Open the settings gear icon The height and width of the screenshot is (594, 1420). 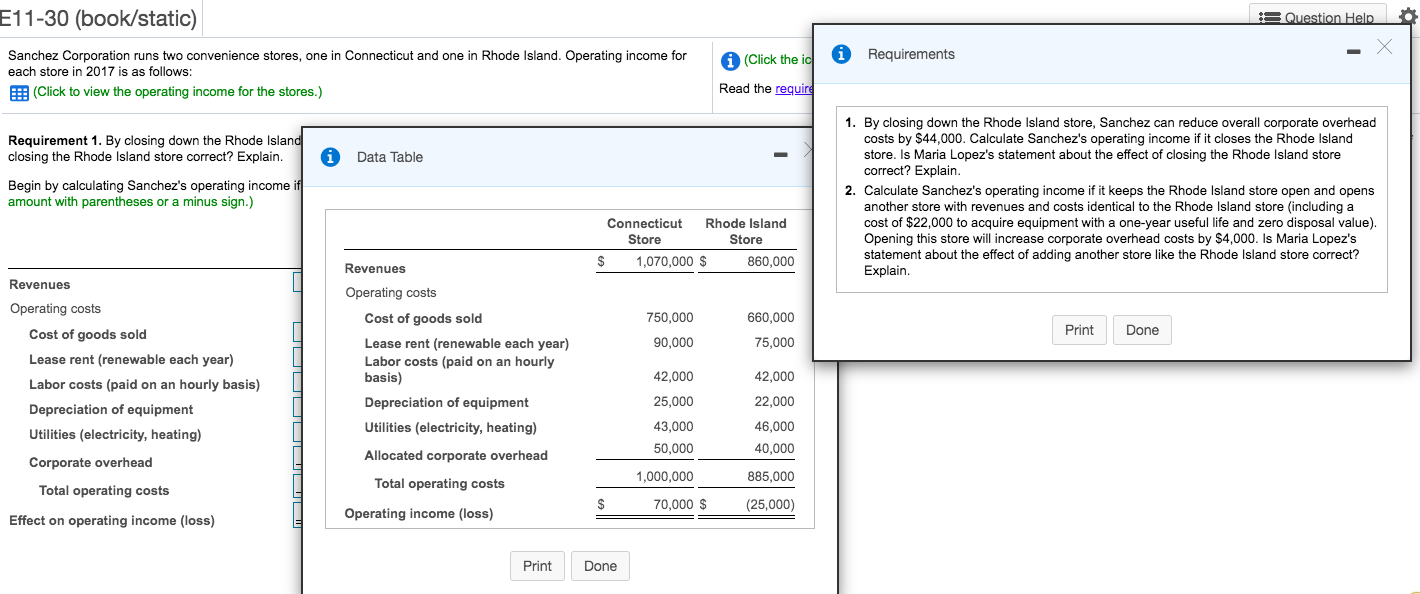(1406, 17)
